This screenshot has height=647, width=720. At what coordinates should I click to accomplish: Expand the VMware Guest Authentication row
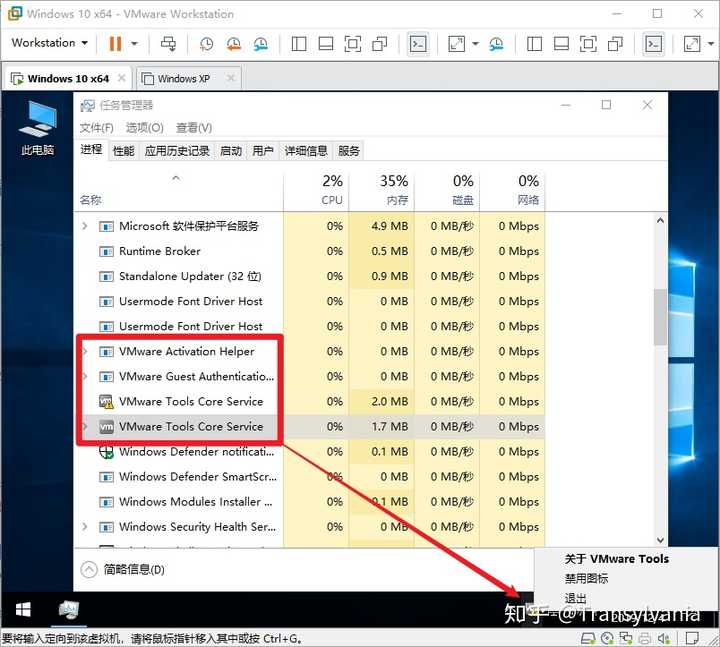pos(84,377)
